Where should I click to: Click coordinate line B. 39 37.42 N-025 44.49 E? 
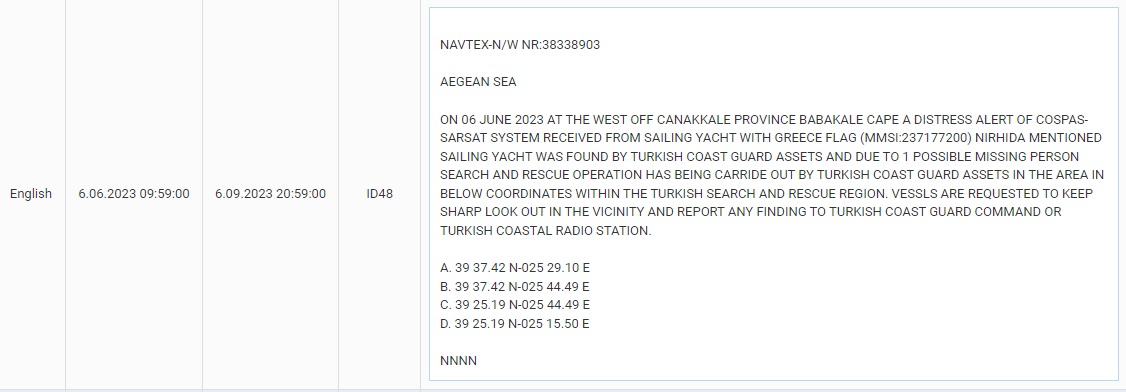tap(515, 286)
